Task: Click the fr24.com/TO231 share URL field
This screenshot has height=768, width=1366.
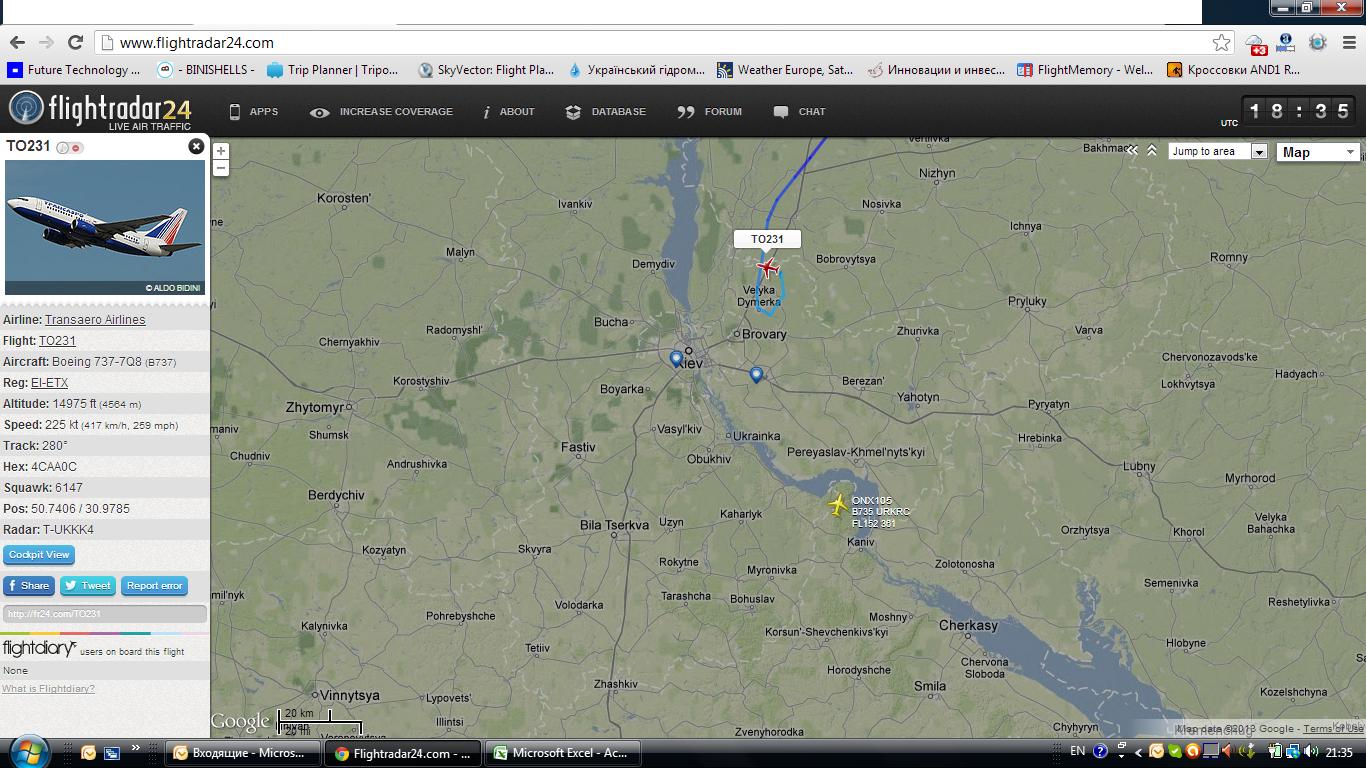Action: point(105,614)
